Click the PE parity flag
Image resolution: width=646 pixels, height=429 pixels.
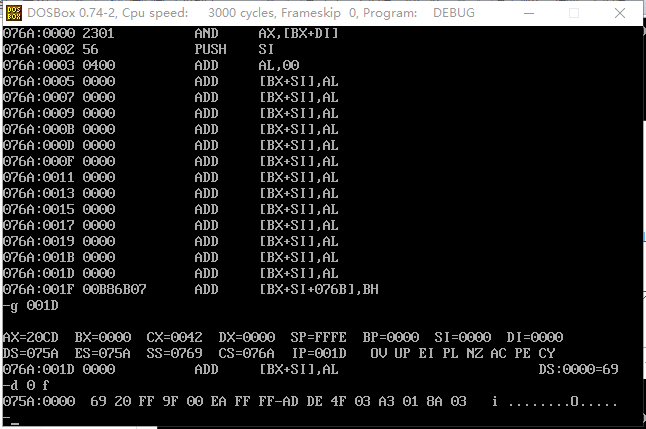[522, 354]
